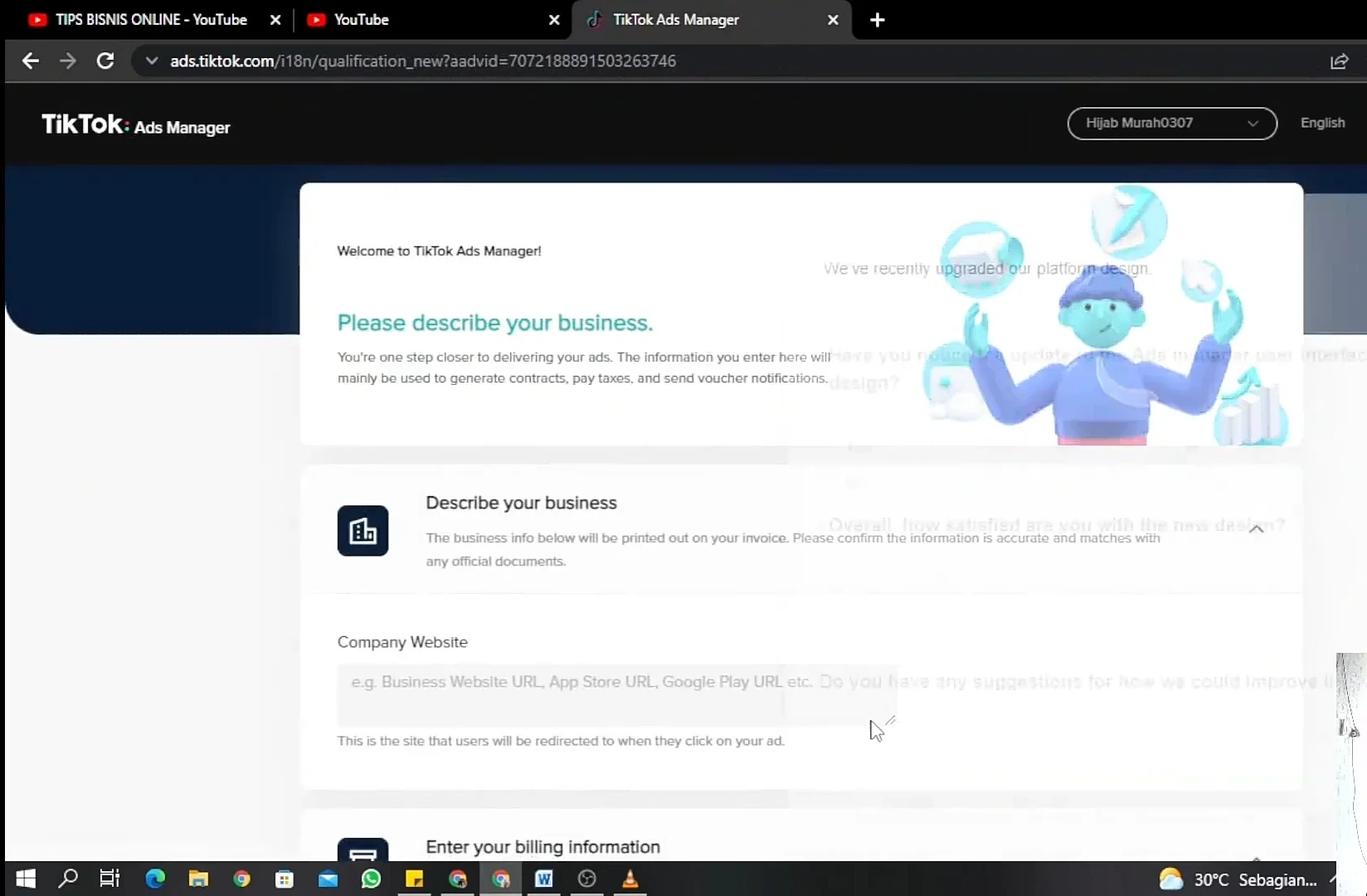Click the address bar URL
Screen dimensions: 1367x896
pyautogui.click(x=423, y=61)
